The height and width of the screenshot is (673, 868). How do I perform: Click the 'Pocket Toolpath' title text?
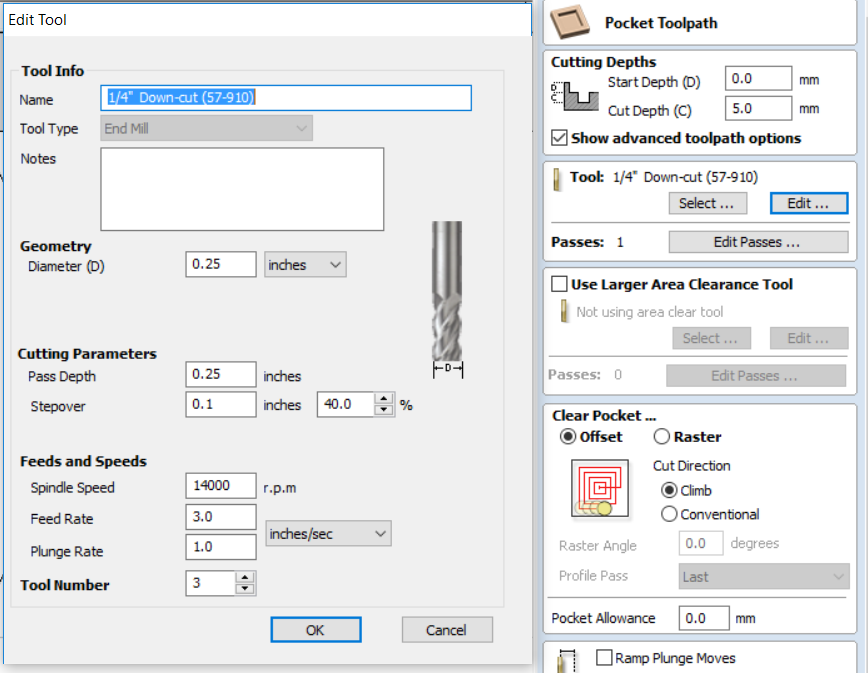point(661,23)
